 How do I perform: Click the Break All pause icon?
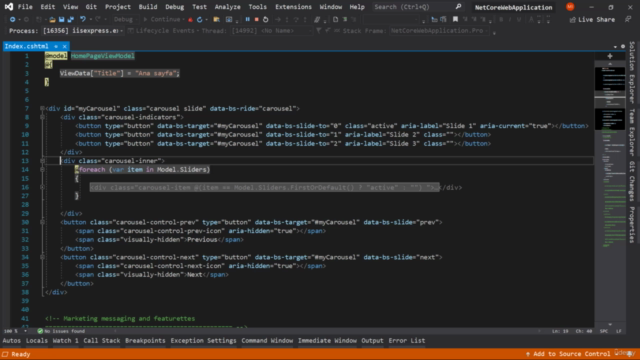[247, 19]
